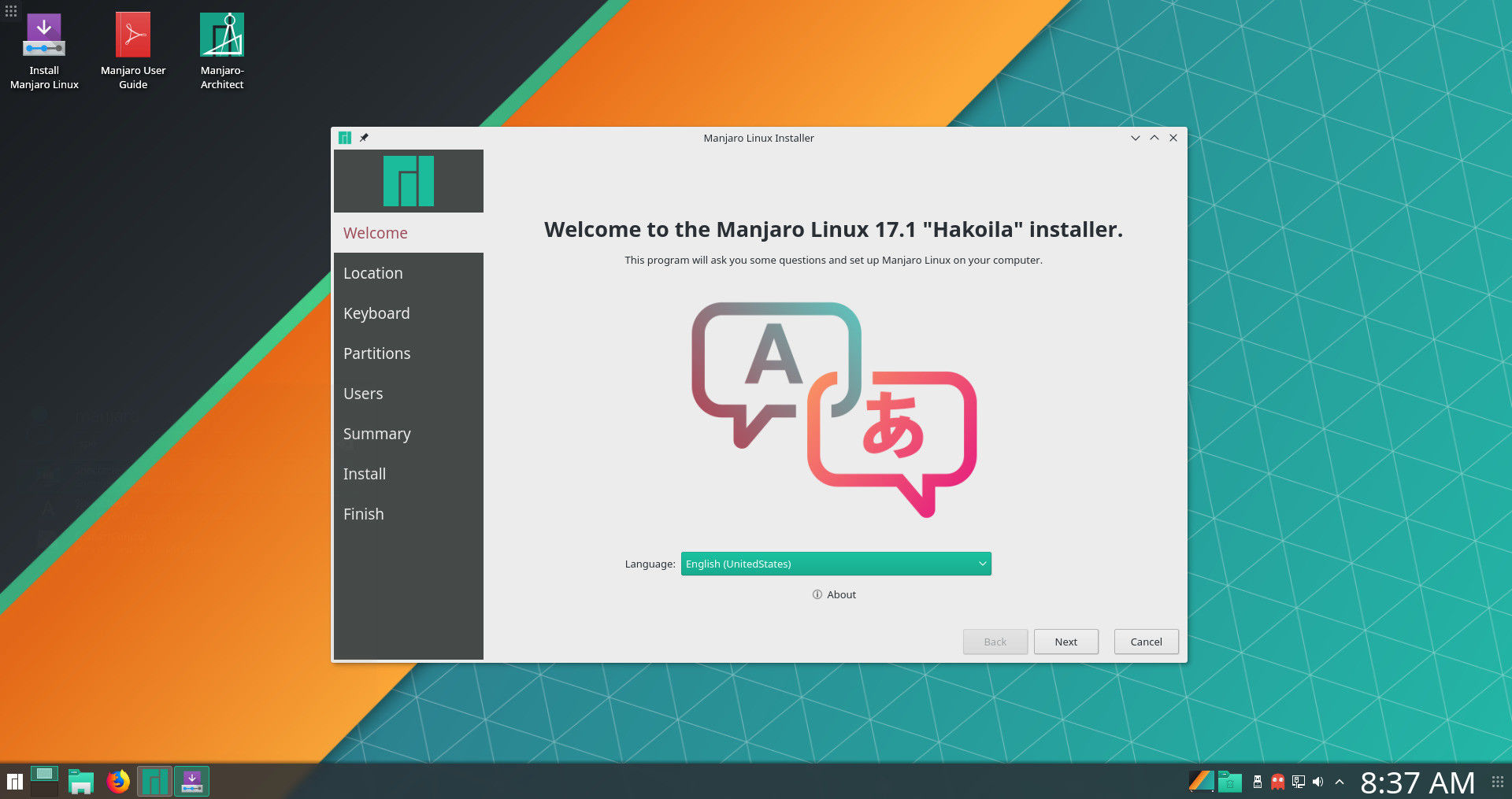Screen dimensions: 1512x799
Task: Click the Welcome to Manjaro Linux heading
Action: 833,230
